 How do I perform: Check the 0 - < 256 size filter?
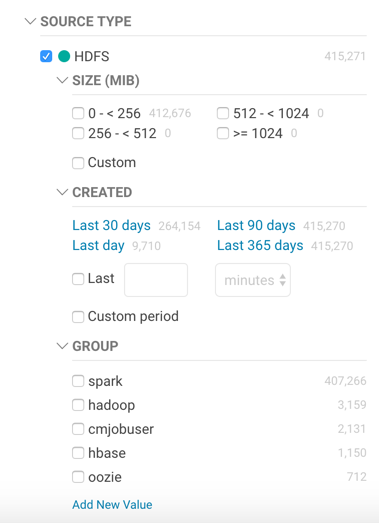point(78,113)
